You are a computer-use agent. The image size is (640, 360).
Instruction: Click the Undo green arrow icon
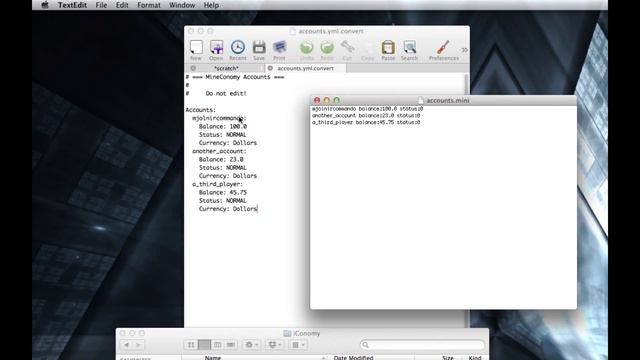[307, 48]
